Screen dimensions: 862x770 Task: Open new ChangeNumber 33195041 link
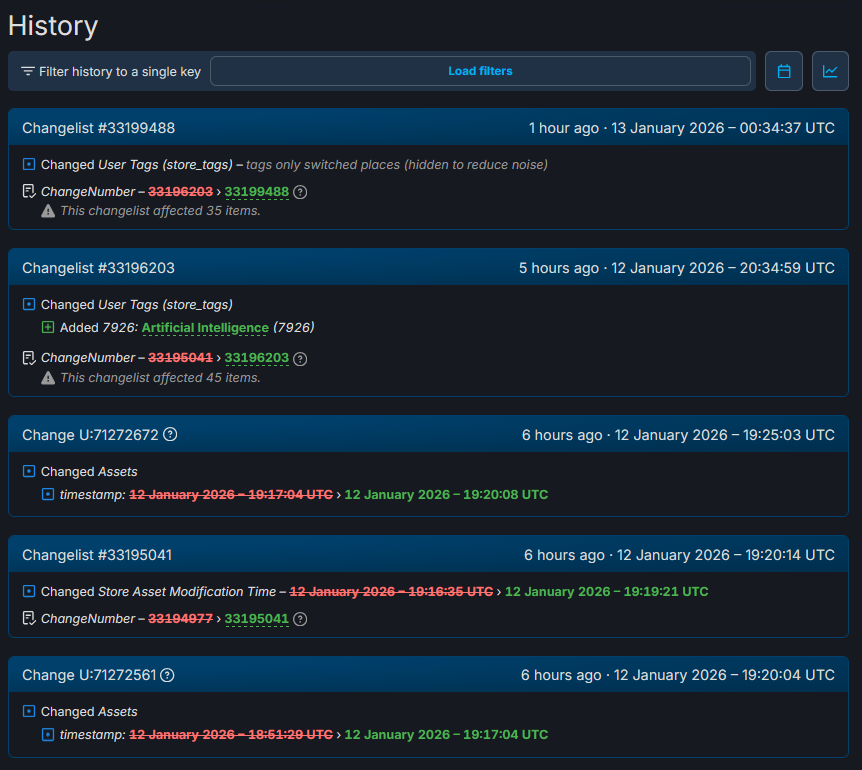(x=256, y=619)
